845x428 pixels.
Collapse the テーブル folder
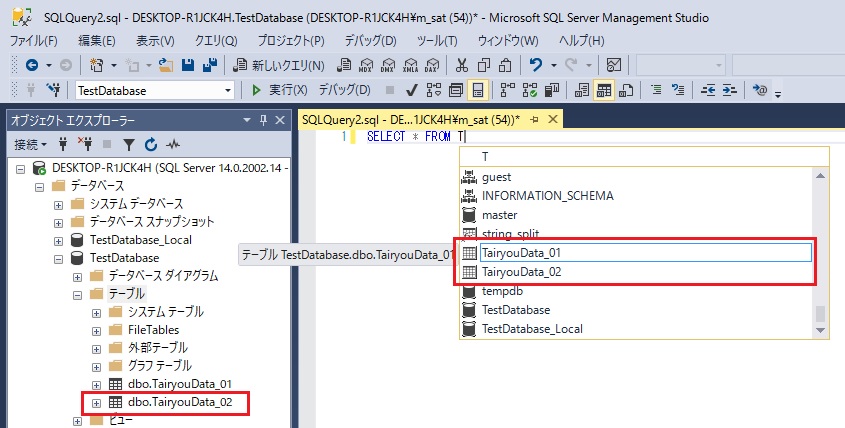click(78, 295)
